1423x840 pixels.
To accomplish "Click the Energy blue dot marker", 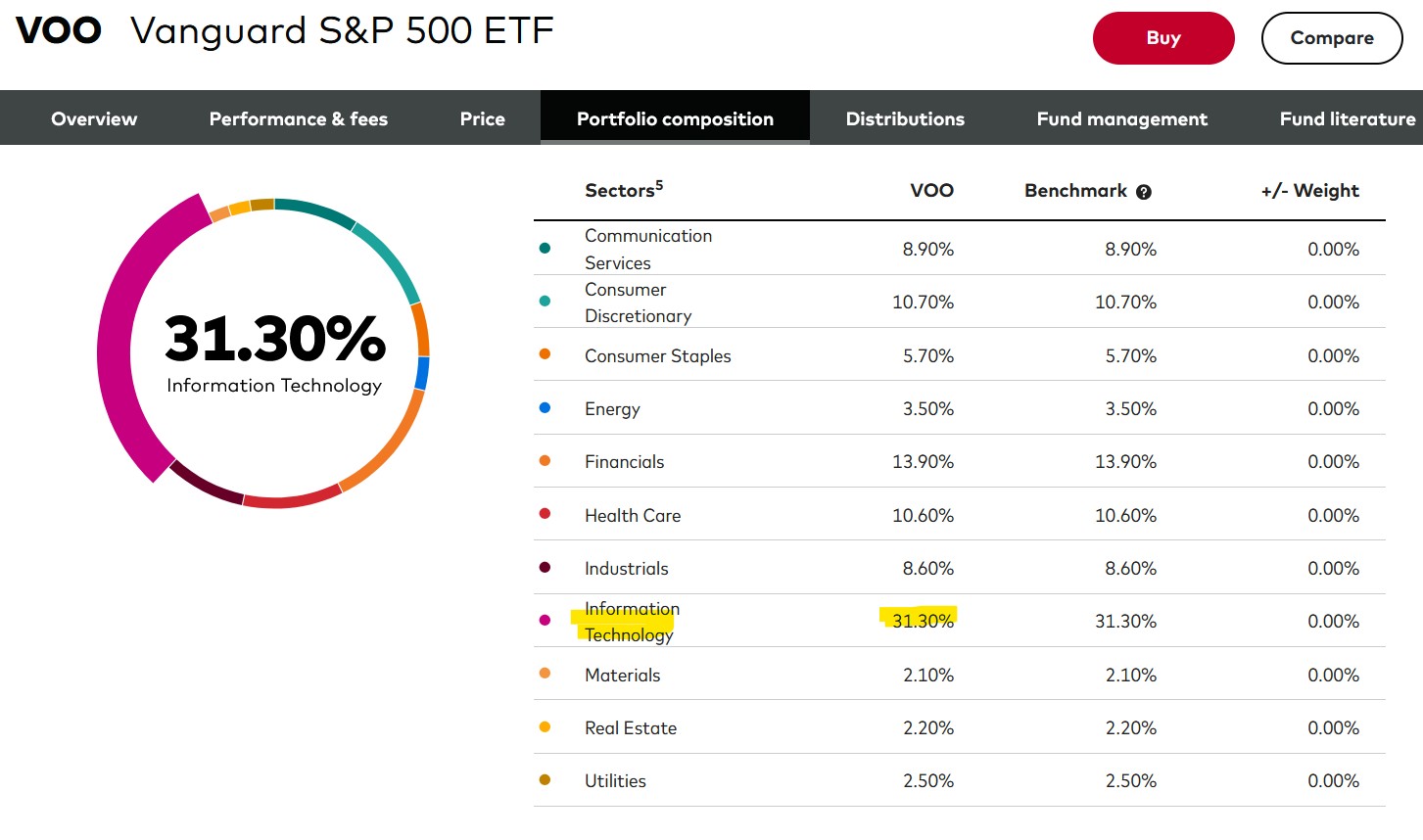I will tap(545, 407).
